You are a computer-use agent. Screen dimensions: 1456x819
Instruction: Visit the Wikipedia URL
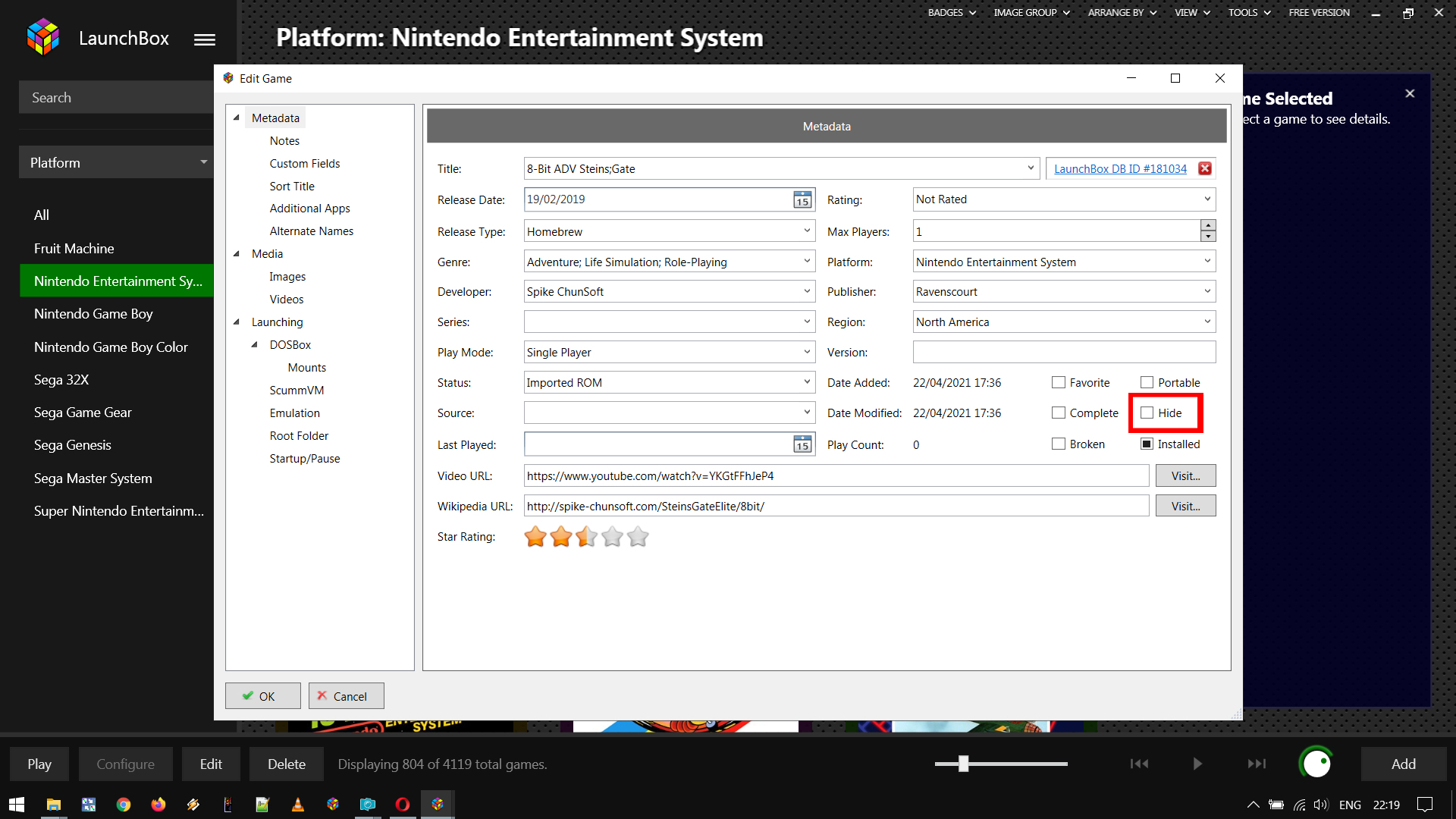(1185, 506)
